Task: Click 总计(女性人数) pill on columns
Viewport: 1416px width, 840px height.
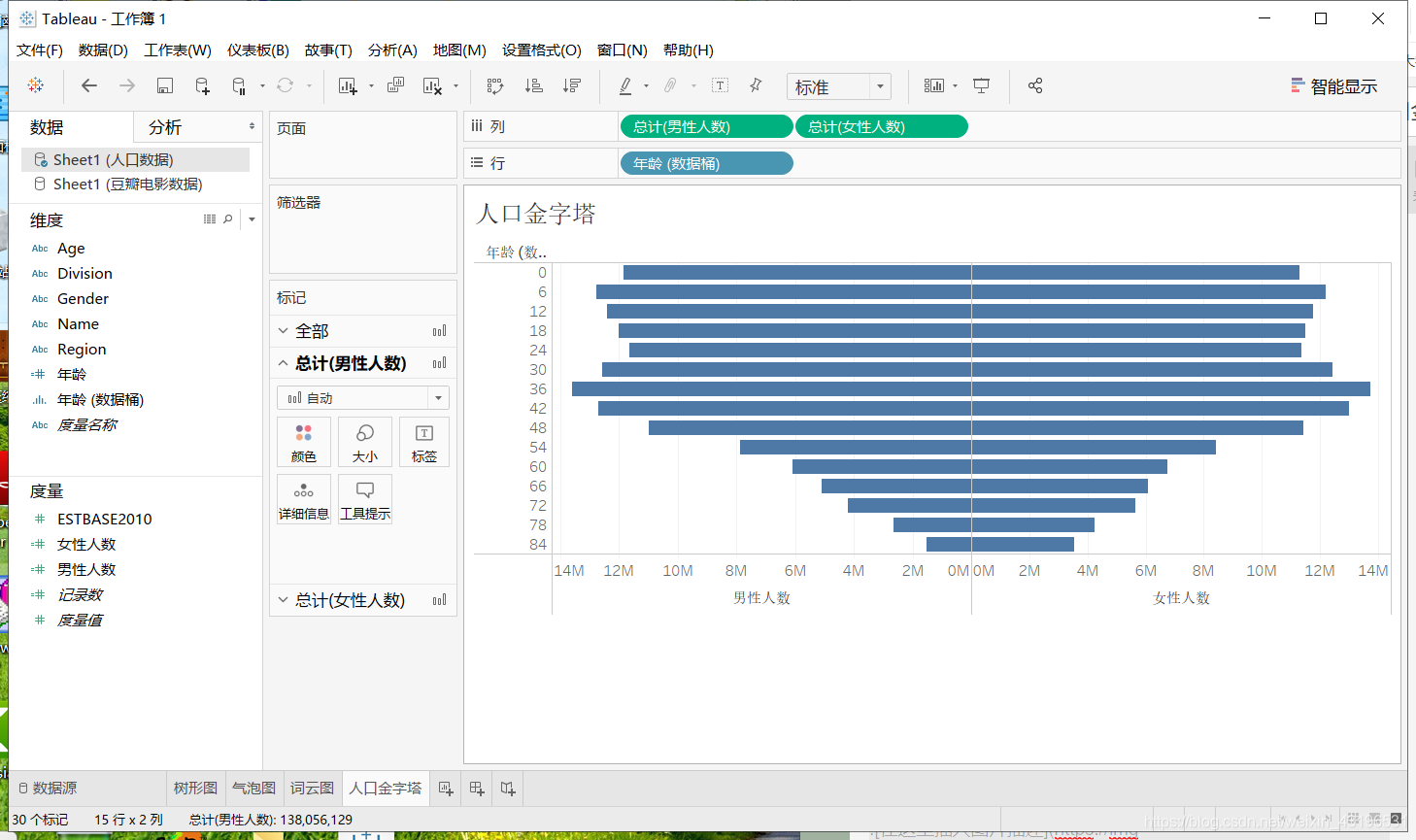Action: [882, 126]
